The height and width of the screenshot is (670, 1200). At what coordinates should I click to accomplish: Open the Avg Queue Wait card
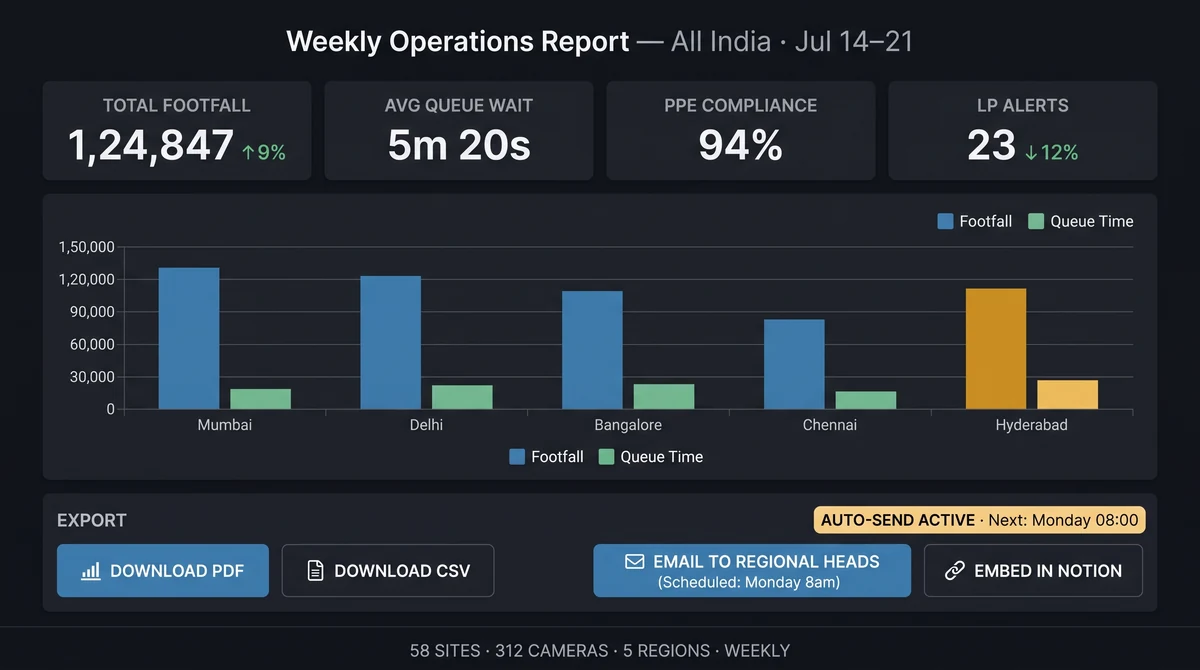tap(459, 131)
